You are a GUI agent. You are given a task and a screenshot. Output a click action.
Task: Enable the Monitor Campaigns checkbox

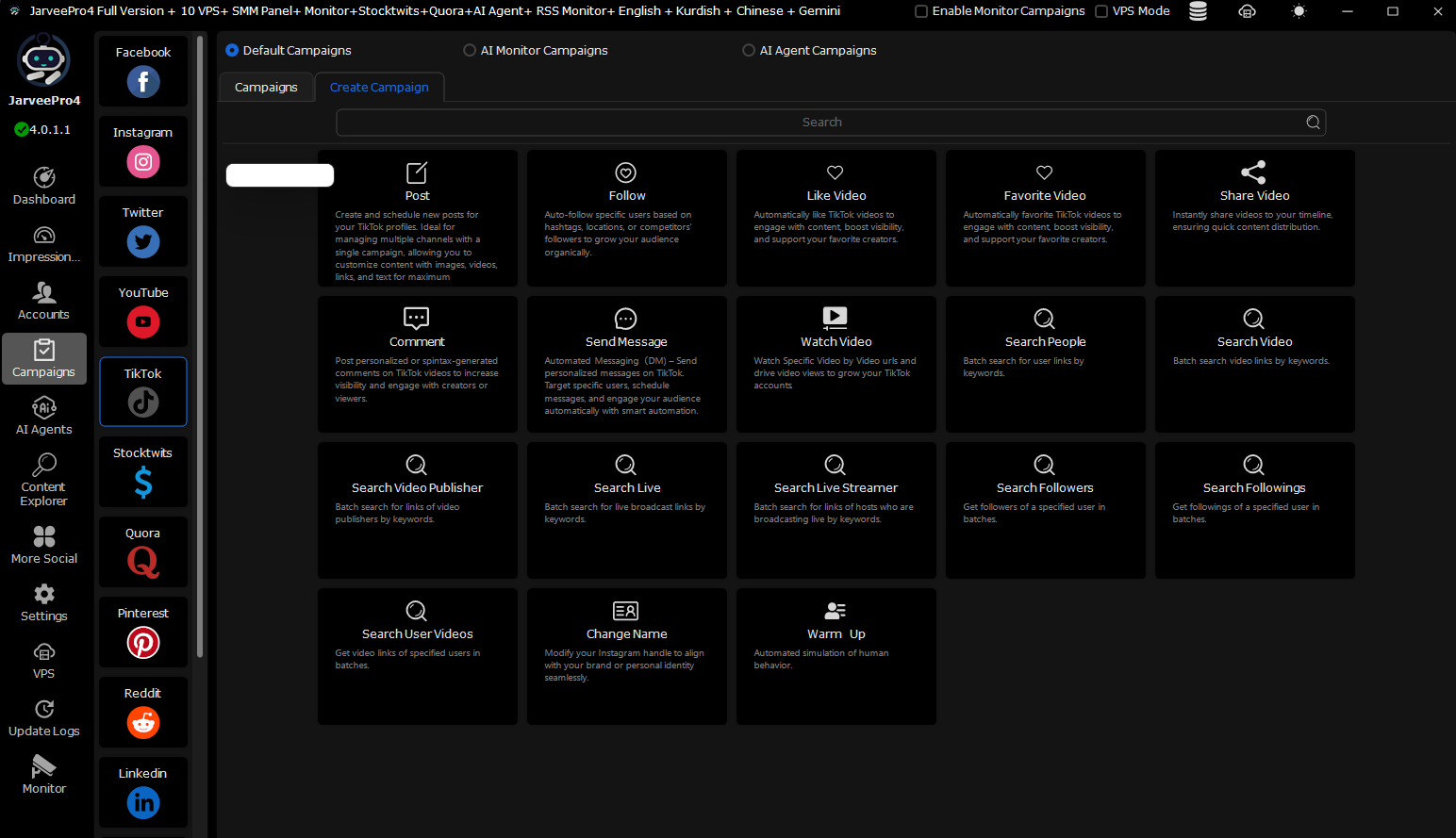[x=921, y=11]
